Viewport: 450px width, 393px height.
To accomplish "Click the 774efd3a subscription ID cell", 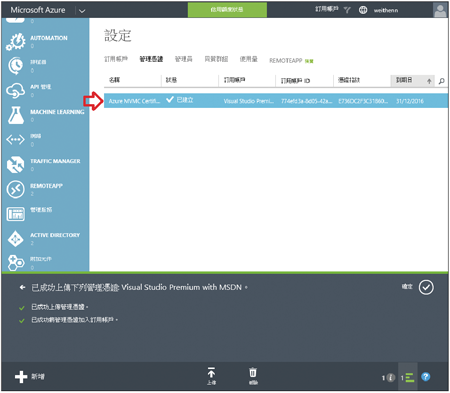I will 306,101.
